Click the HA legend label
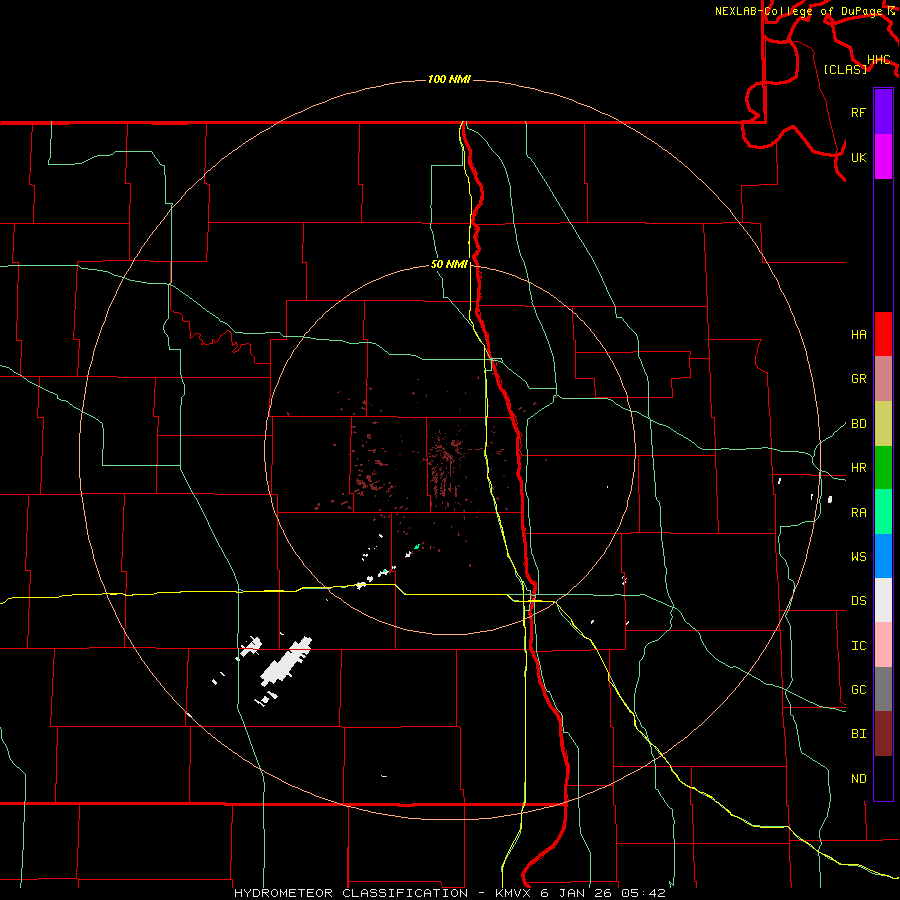 (x=858, y=334)
